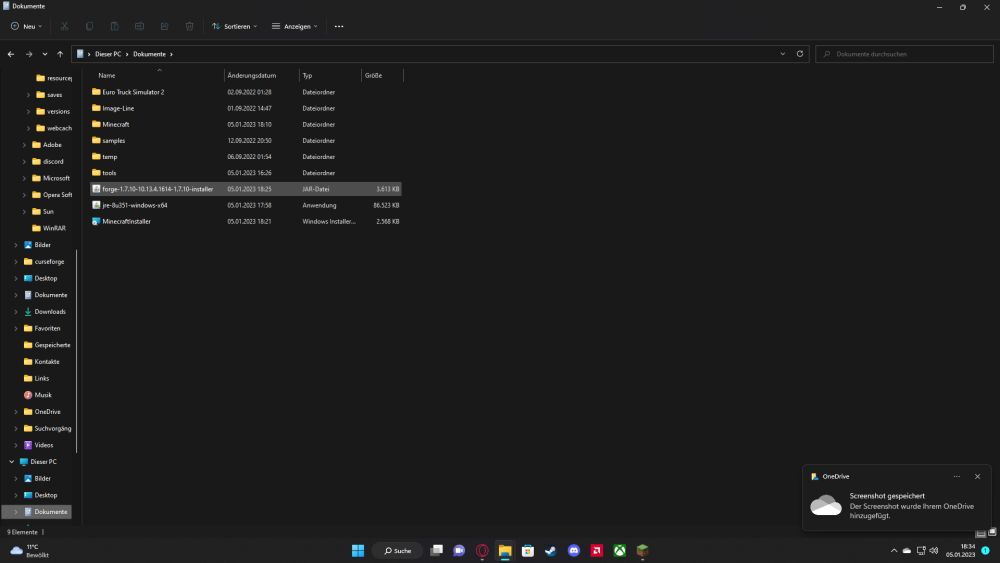Select the Euro Truck Simulator 2 folder

(x=246, y=92)
